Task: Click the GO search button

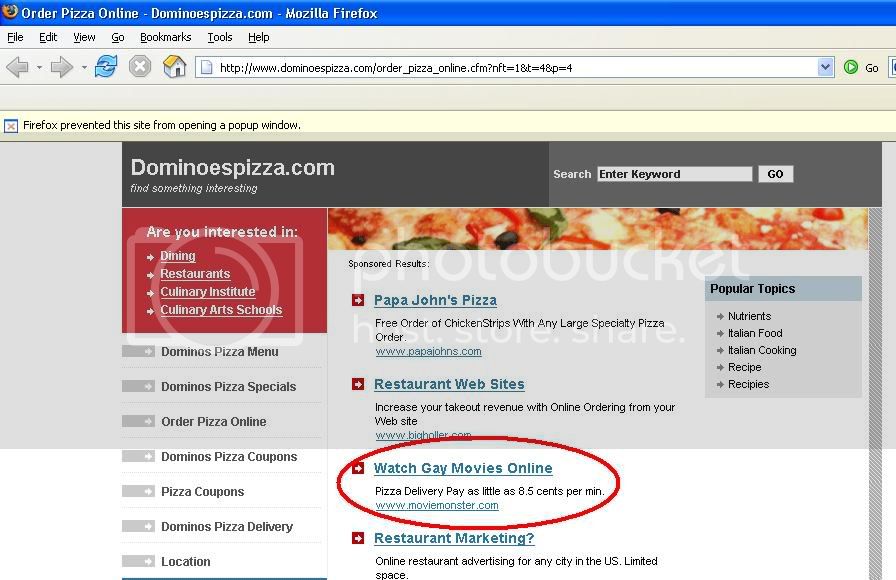Action: click(x=775, y=174)
